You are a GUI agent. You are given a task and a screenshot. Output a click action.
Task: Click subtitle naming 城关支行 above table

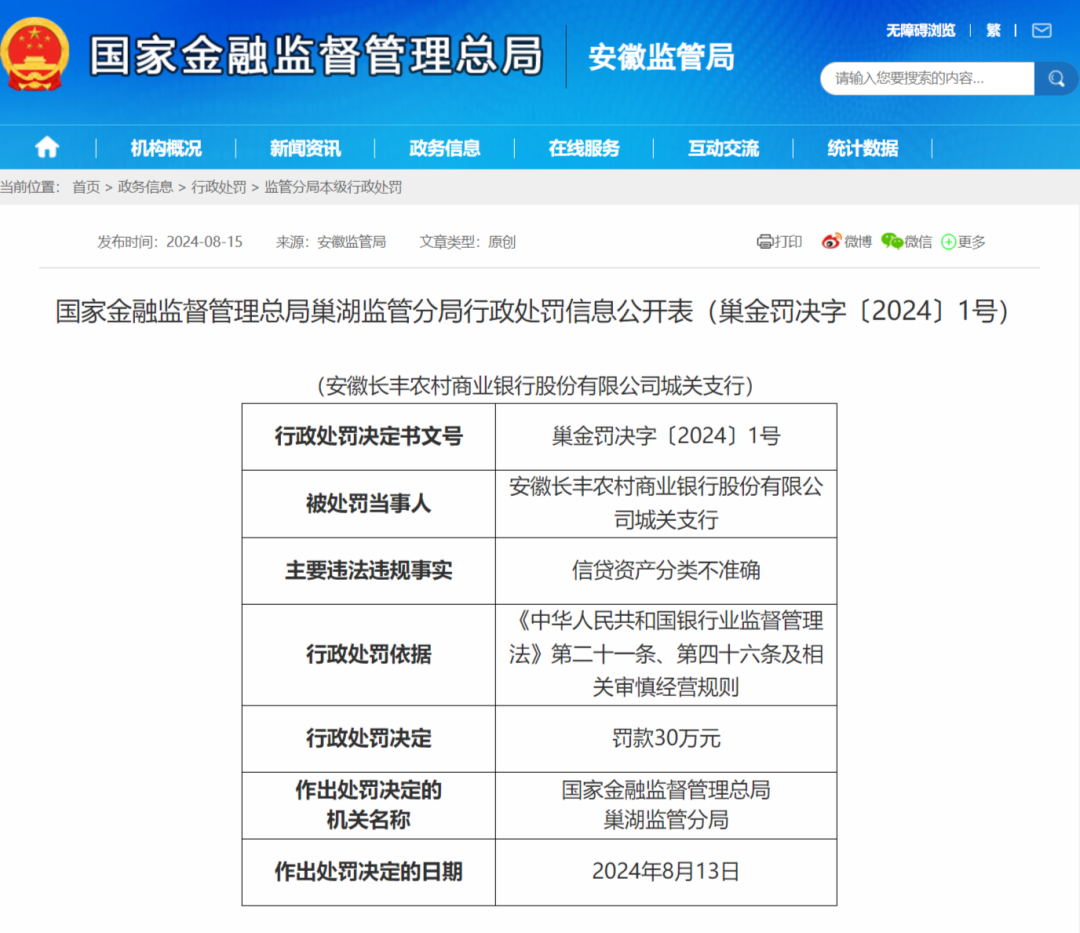click(535, 386)
